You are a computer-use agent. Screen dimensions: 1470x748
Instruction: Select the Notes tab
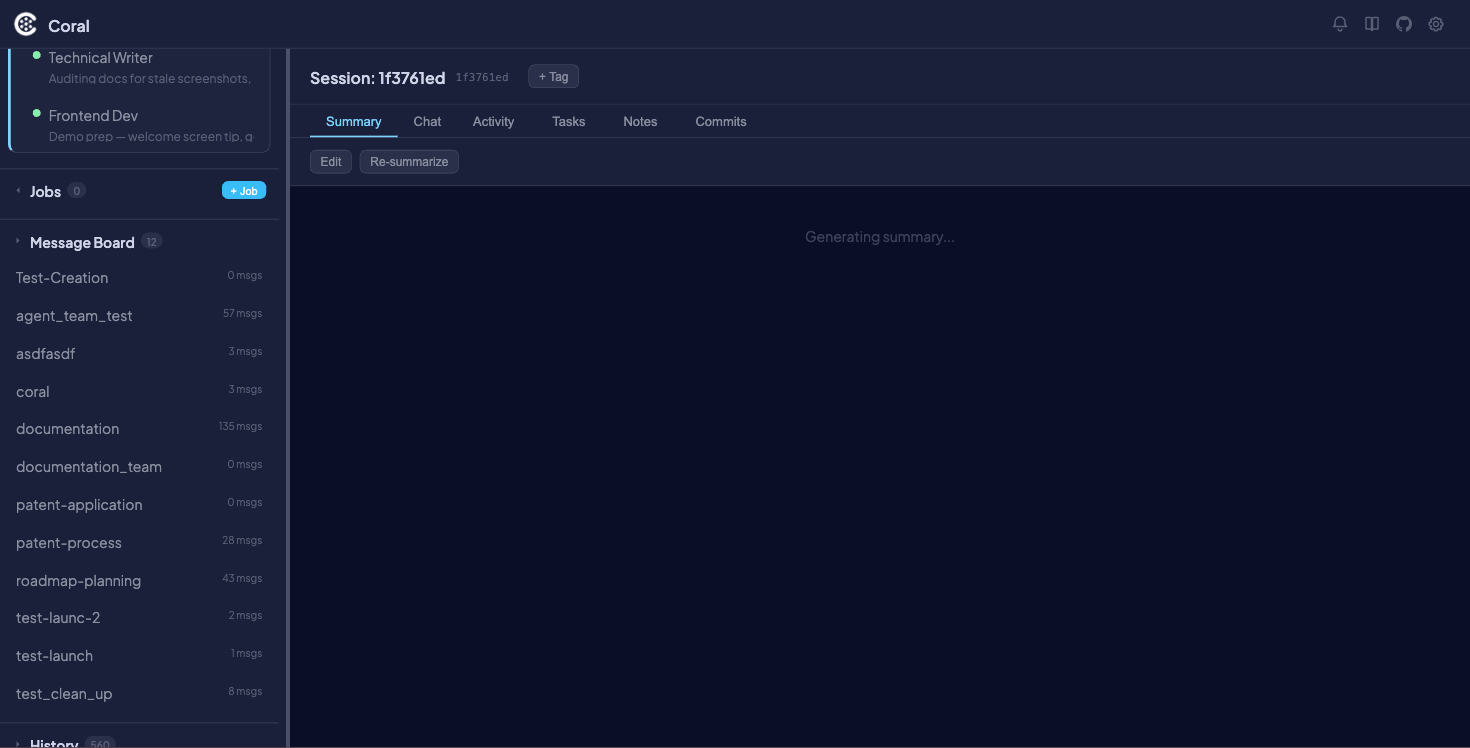point(639,121)
